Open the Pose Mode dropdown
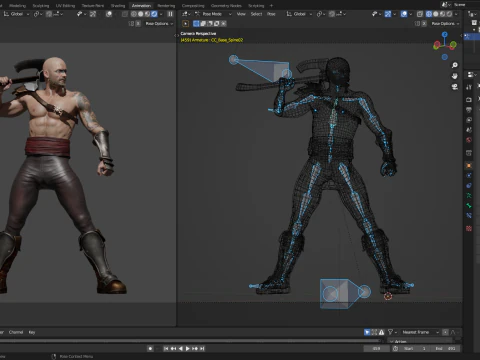The image size is (480, 360). point(213,14)
